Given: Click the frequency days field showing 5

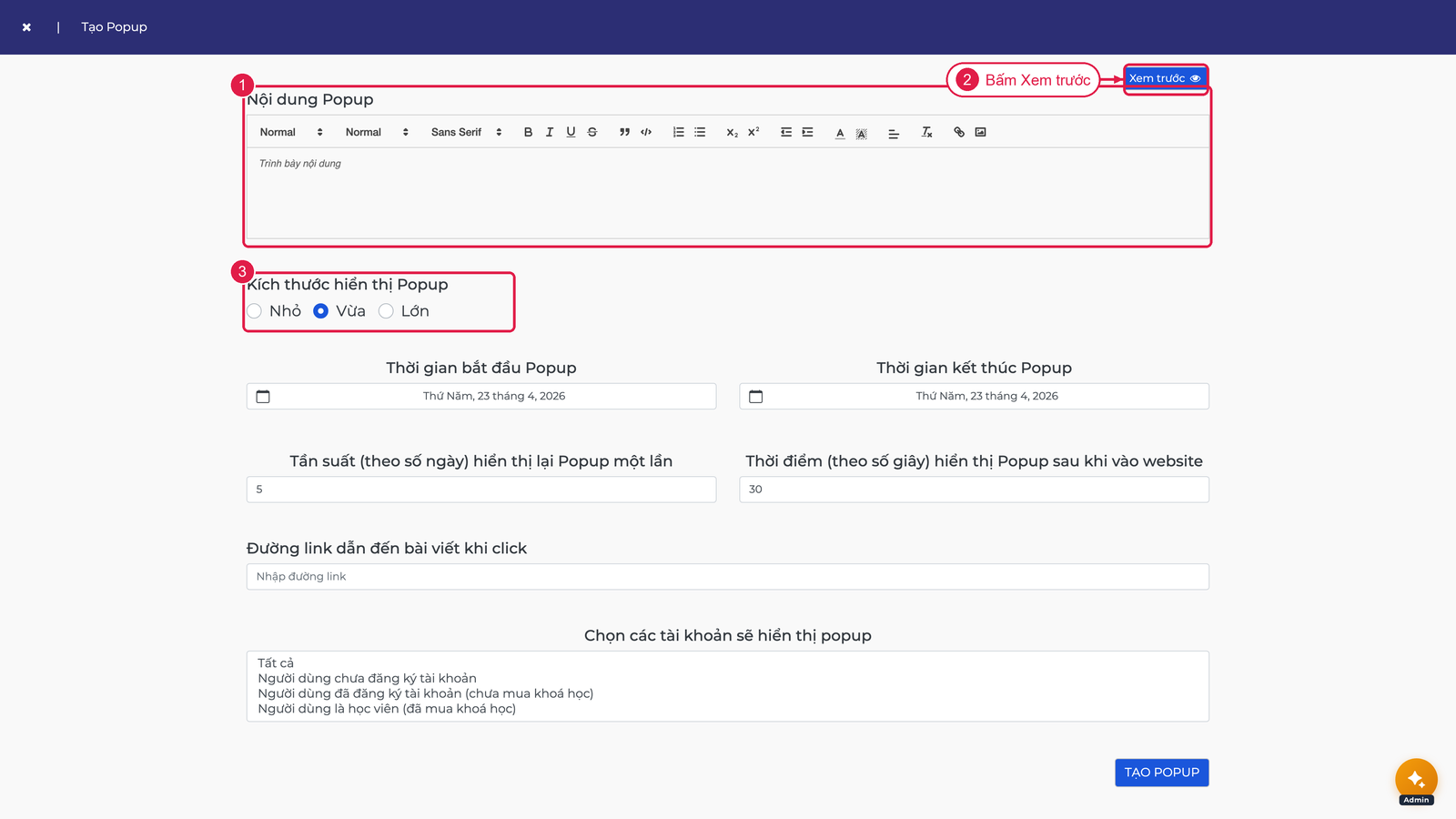Looking at the screenshot, I should coord(481,490).
